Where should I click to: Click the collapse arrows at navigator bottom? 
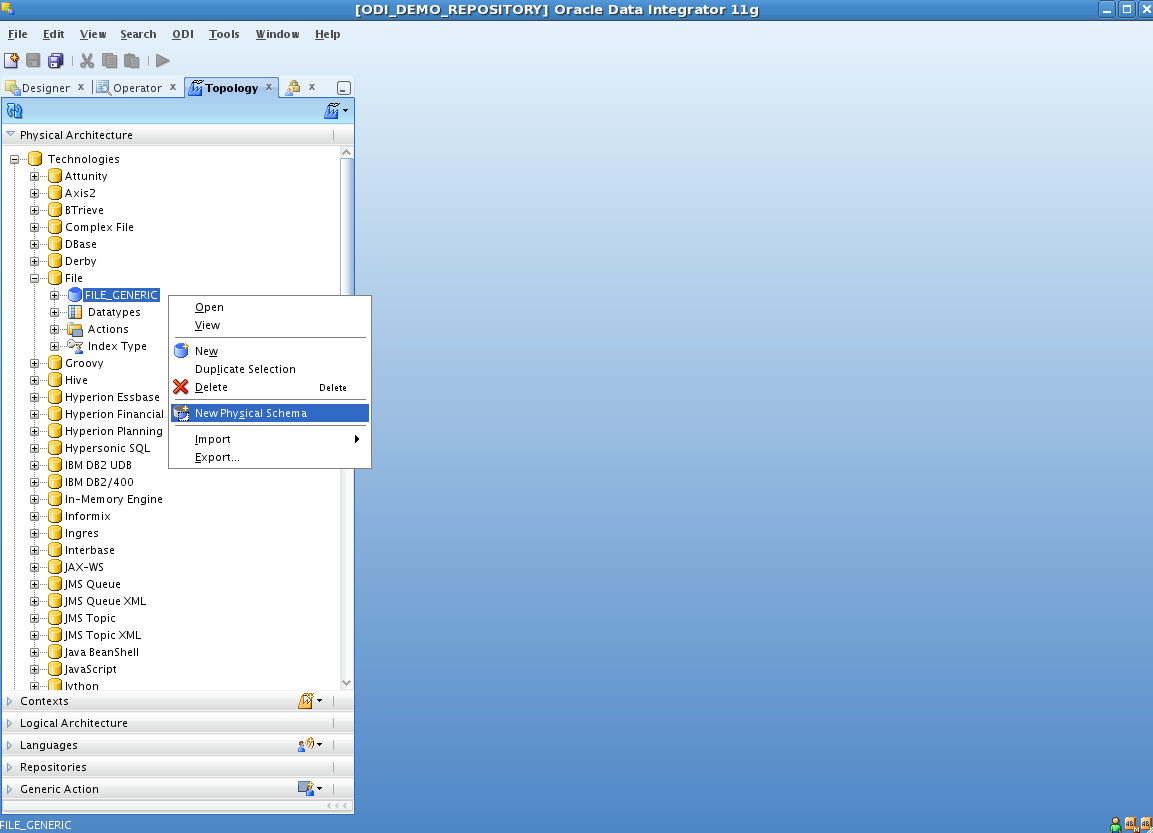tap(337, 806)
